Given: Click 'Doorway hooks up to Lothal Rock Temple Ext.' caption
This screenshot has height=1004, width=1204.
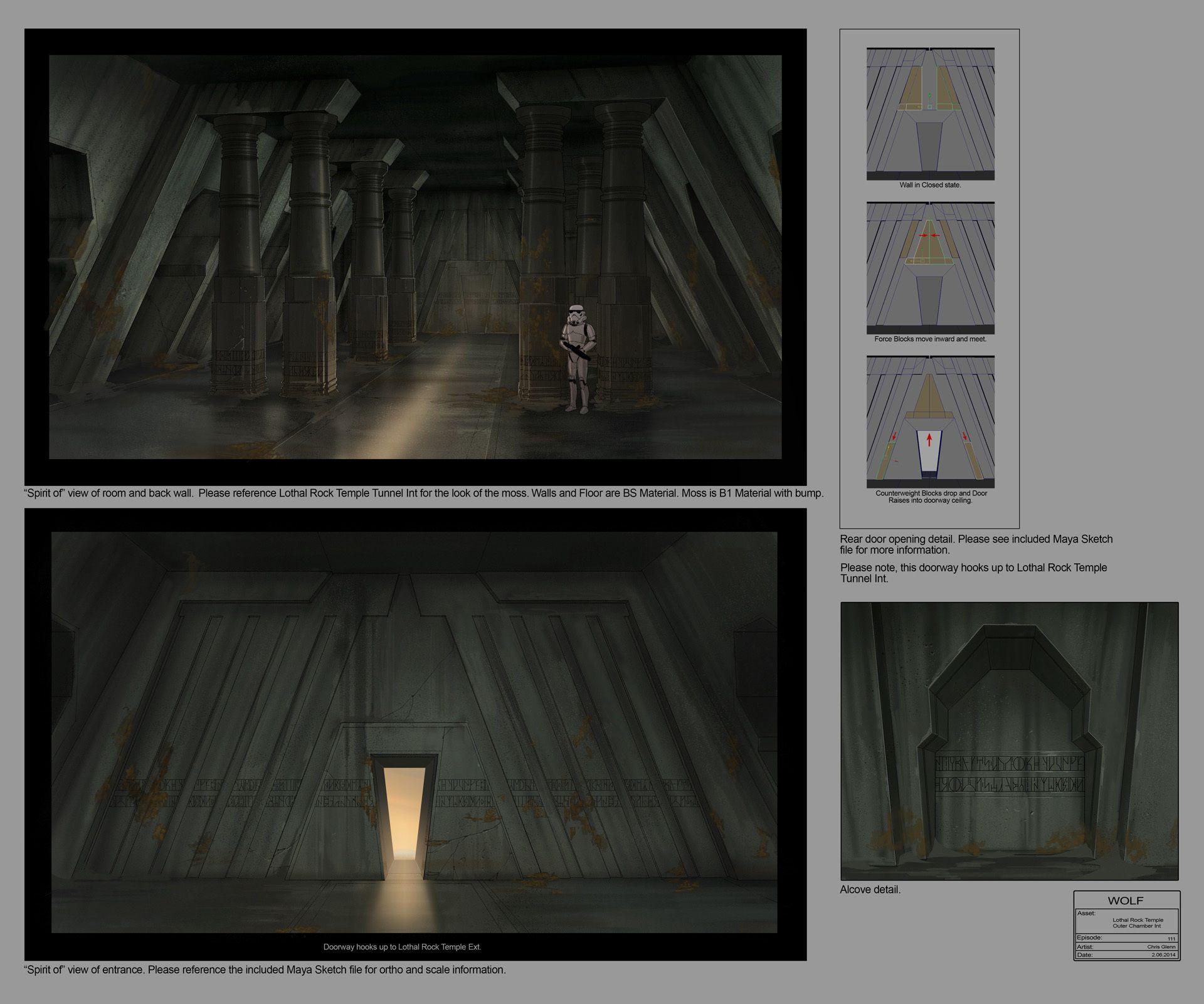Looking at the screenshot, I should [402, 947].
